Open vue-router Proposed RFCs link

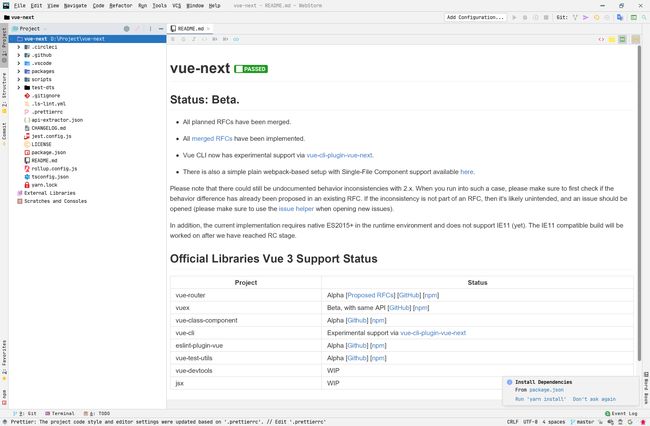tap(370, 295)
